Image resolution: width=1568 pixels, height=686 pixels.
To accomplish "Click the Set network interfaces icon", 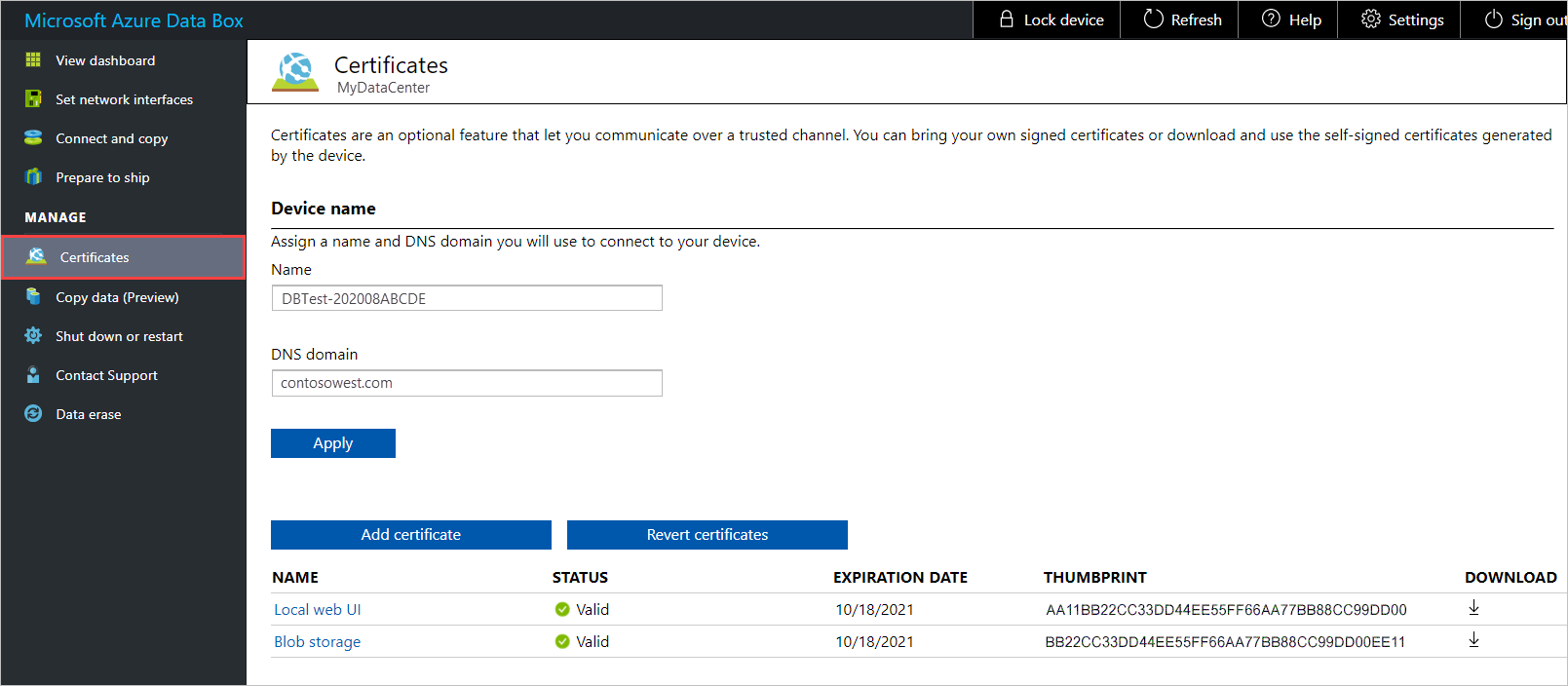I will (33, 99).
